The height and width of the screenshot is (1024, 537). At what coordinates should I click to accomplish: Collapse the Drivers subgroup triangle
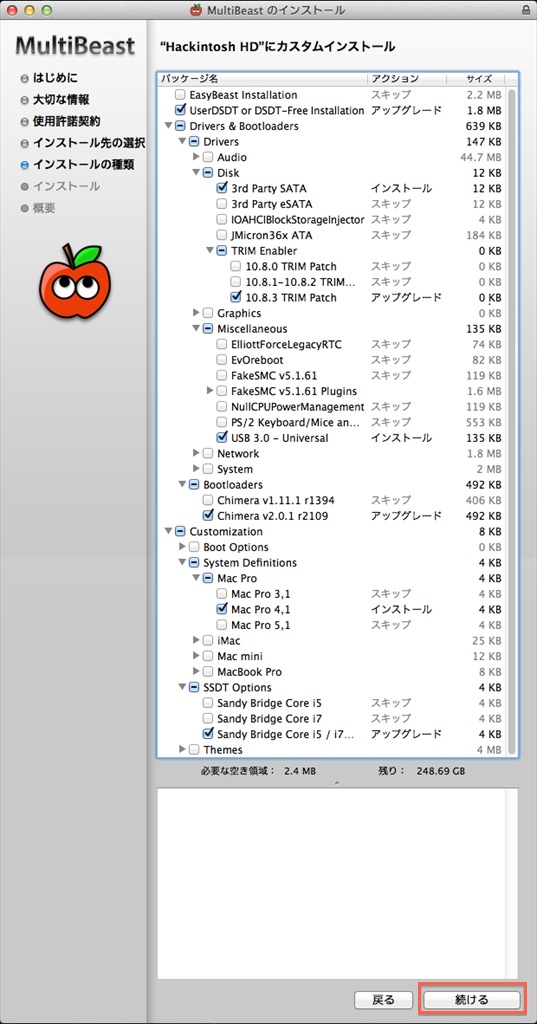click(182, 142)
